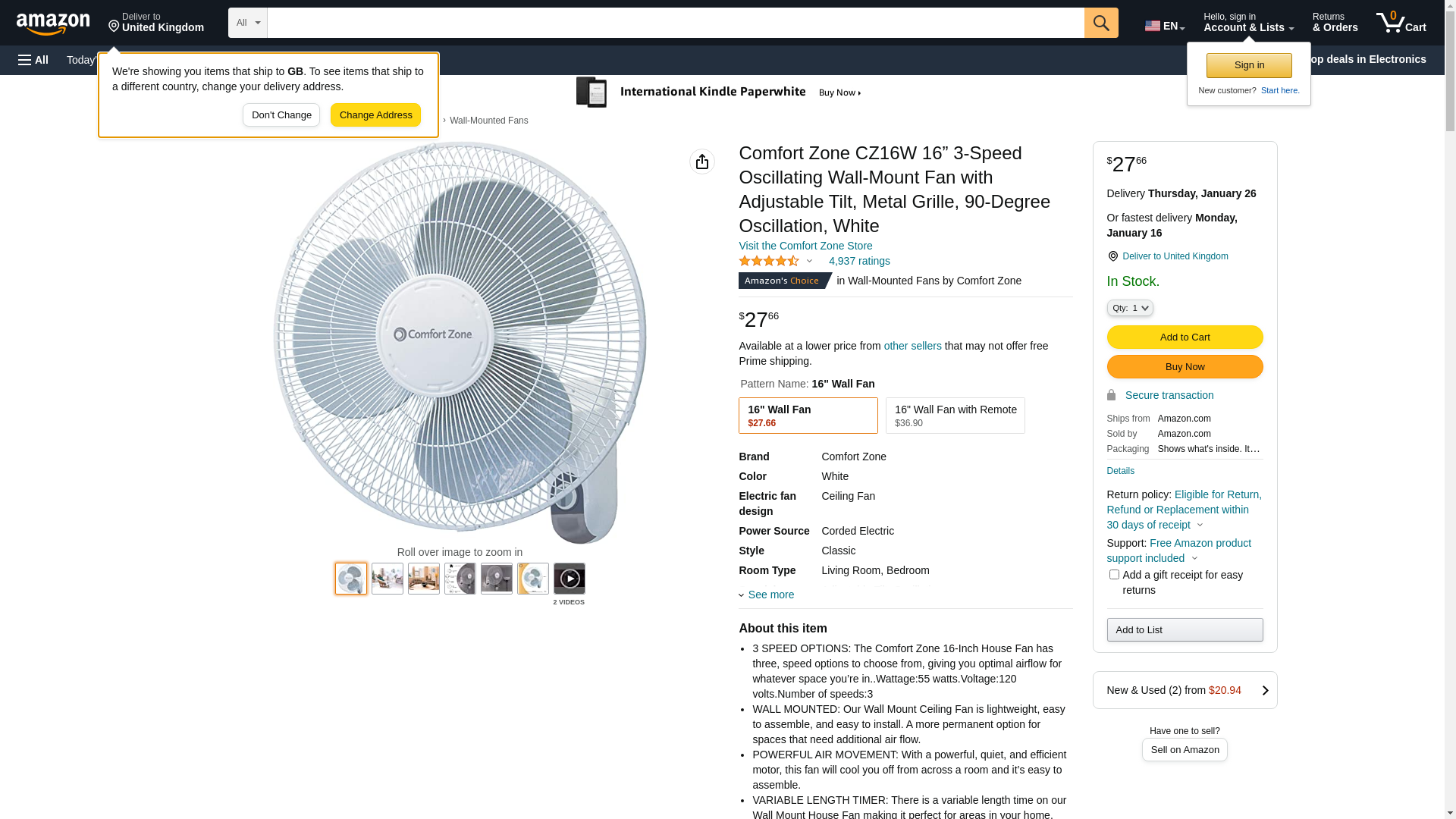Click the Amazon logo
Image resolution: width=1456 pixels, height=819 pixels.
point(53,24)
